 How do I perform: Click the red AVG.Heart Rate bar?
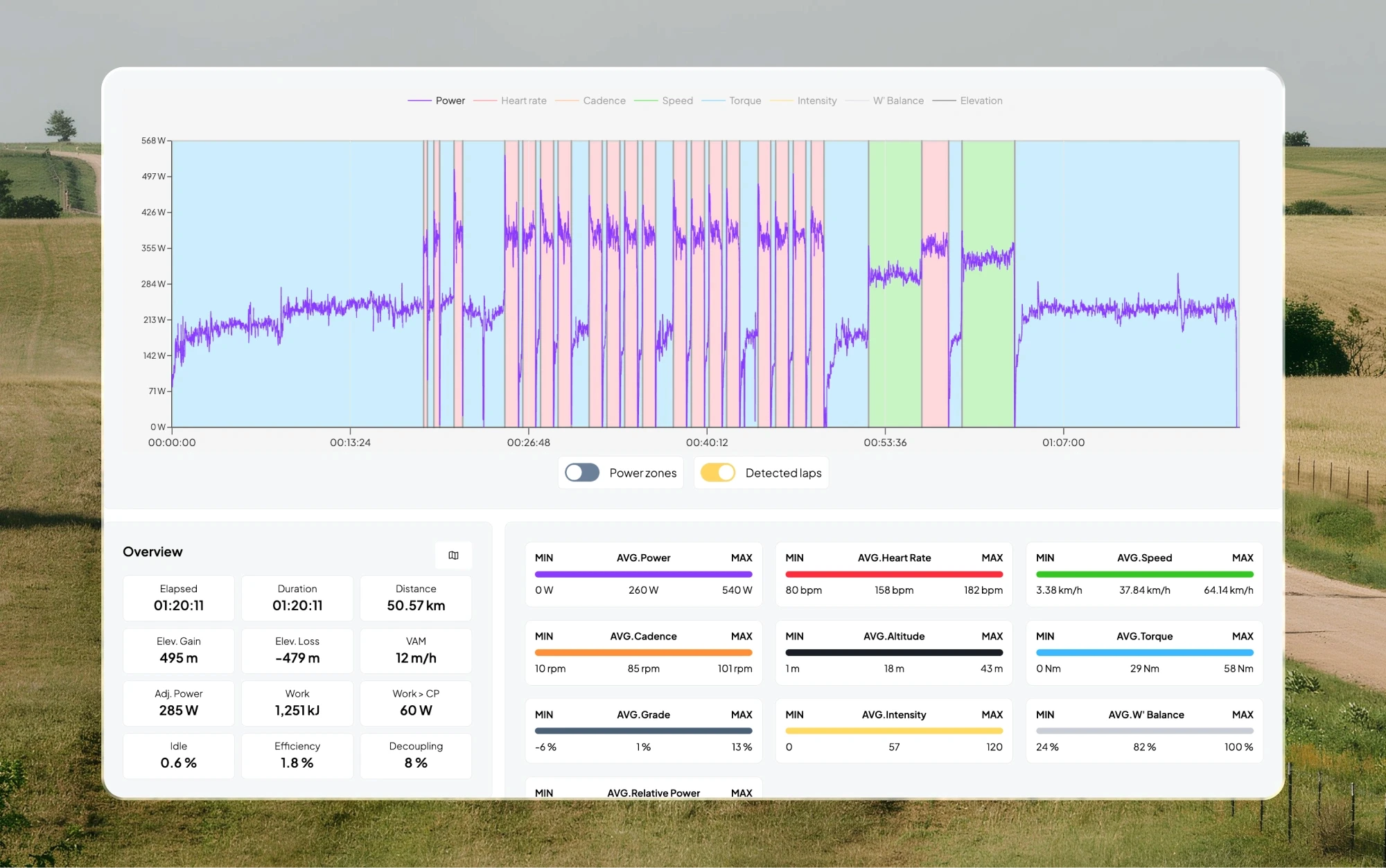894,574
